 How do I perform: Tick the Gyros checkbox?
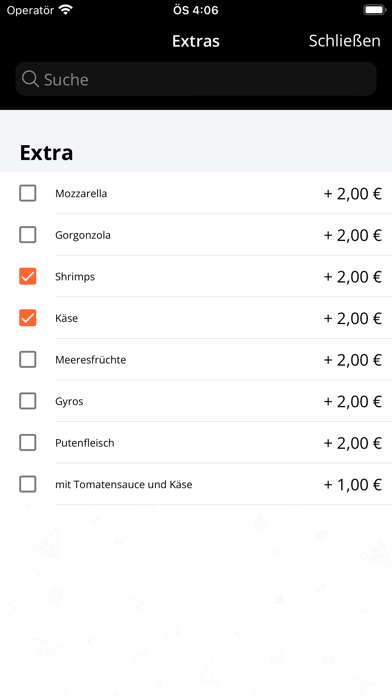(28, 401)
